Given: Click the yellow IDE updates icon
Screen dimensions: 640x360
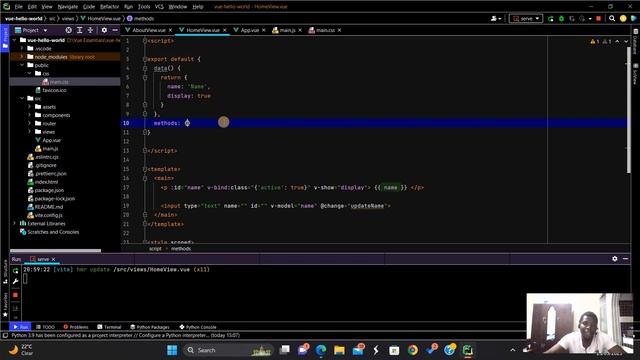Looking at the screenshot, I should 623,19.
